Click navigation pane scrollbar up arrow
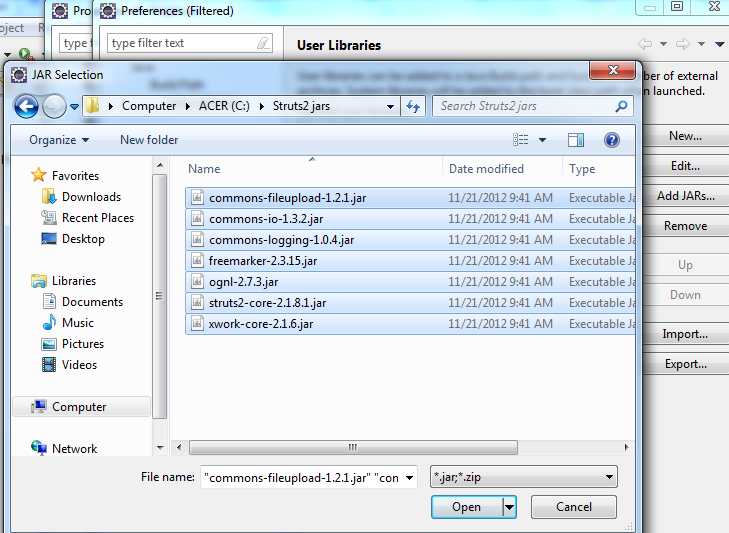729x533 pixels. (x=160, y=165)
